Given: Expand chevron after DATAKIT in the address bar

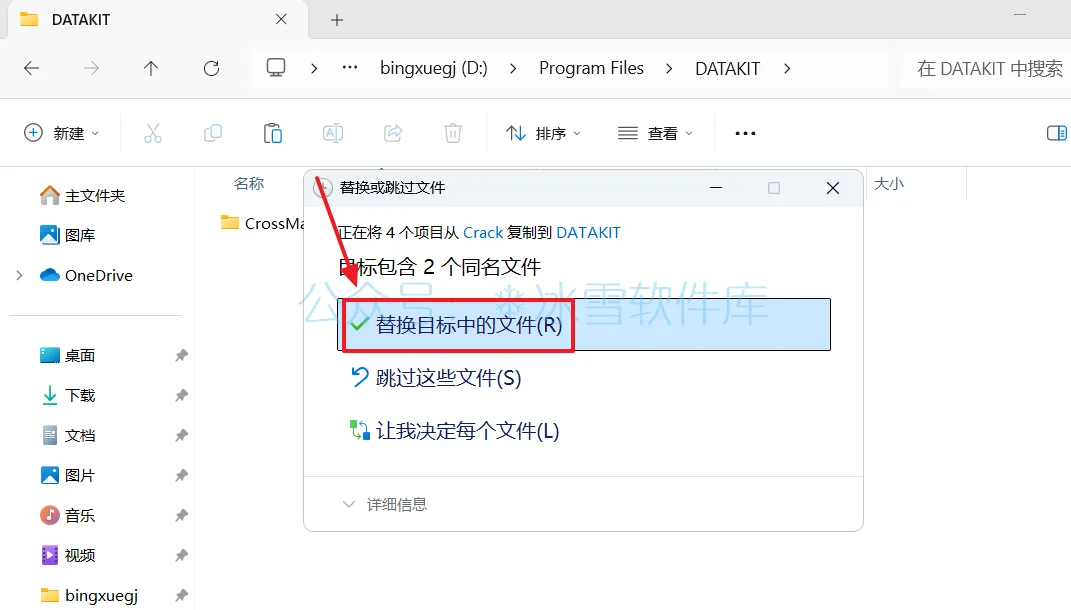Looking at the screenshot, I should pos(787,68).
